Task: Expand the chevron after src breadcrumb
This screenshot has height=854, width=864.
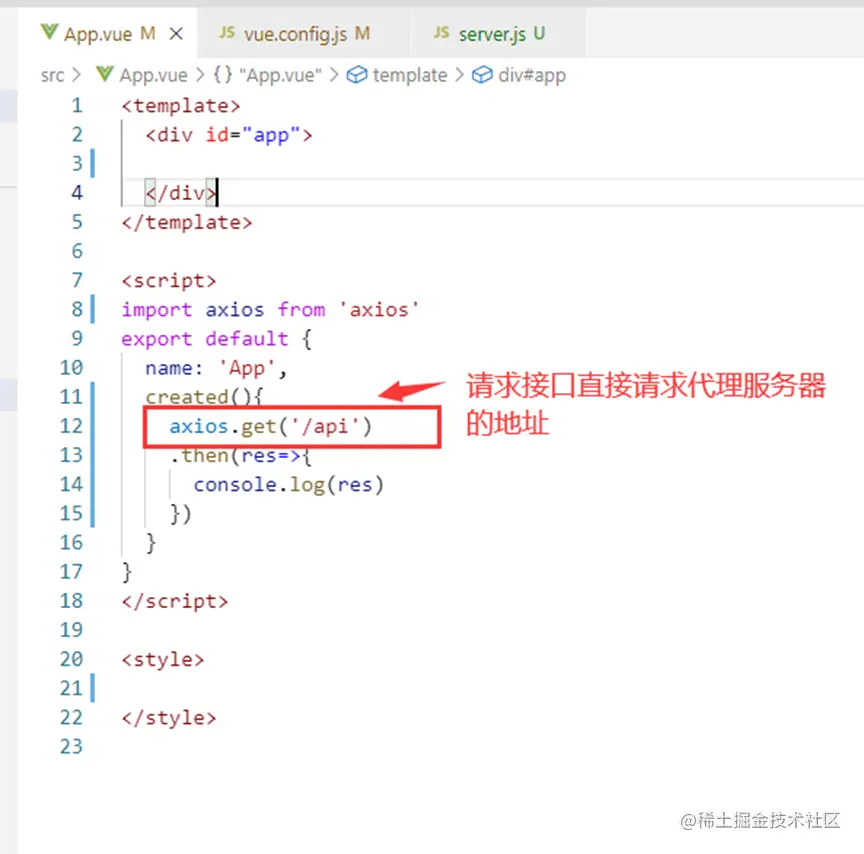Action: 77,75
